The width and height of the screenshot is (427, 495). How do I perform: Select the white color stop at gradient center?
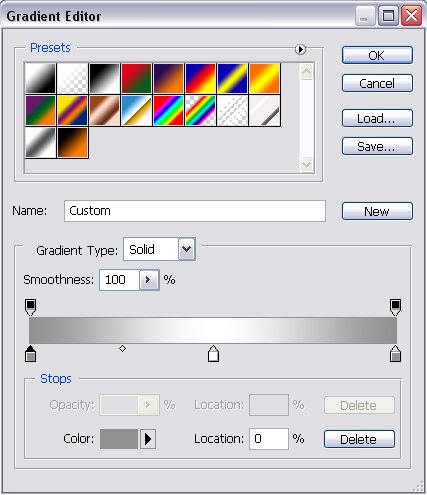coord(213,354)
